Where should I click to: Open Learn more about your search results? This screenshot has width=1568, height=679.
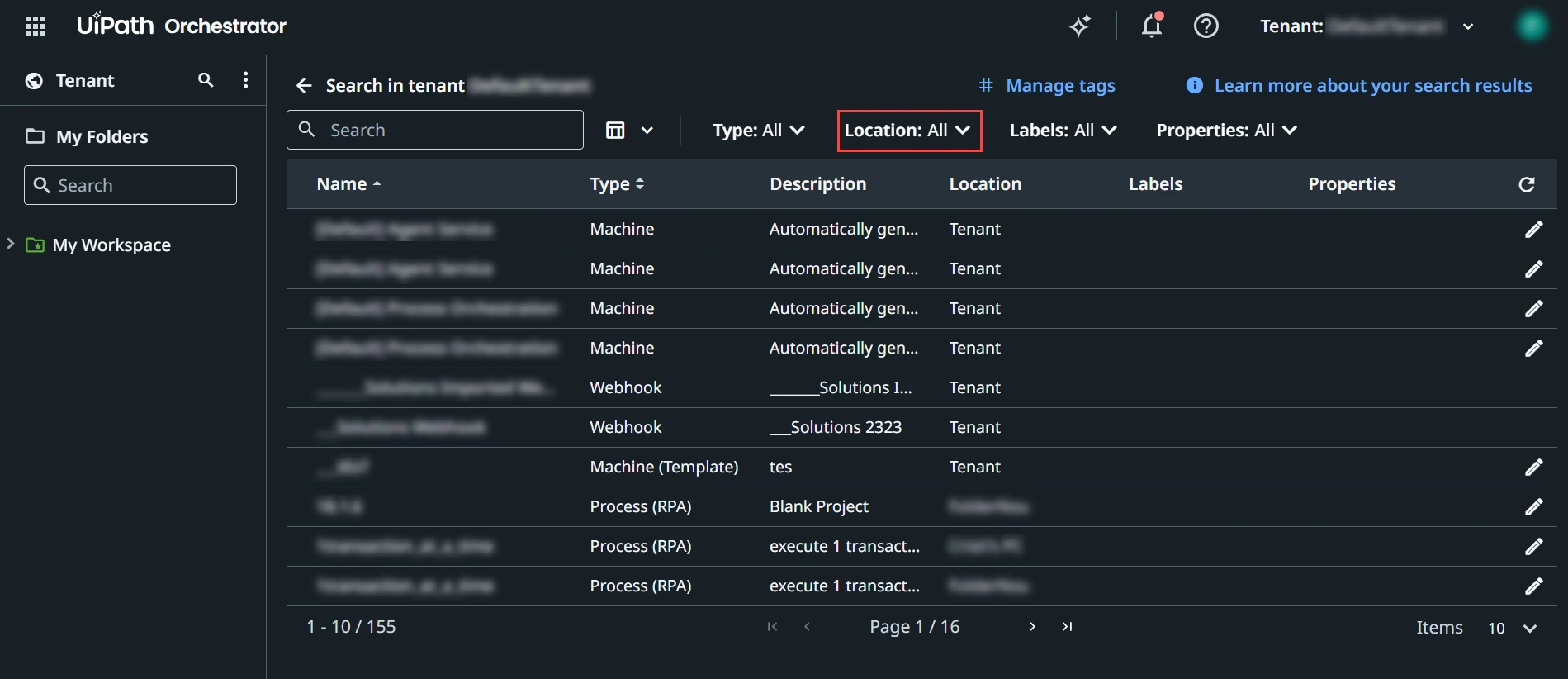click(1373, 86)
